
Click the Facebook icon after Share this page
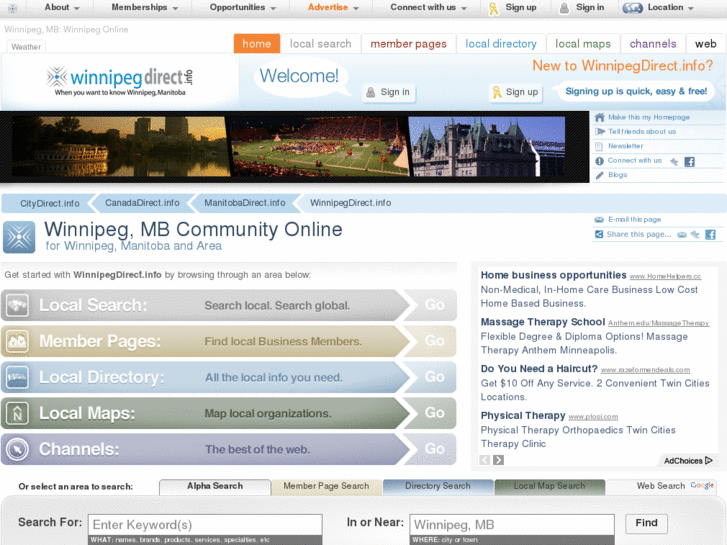tap(710, 235)
